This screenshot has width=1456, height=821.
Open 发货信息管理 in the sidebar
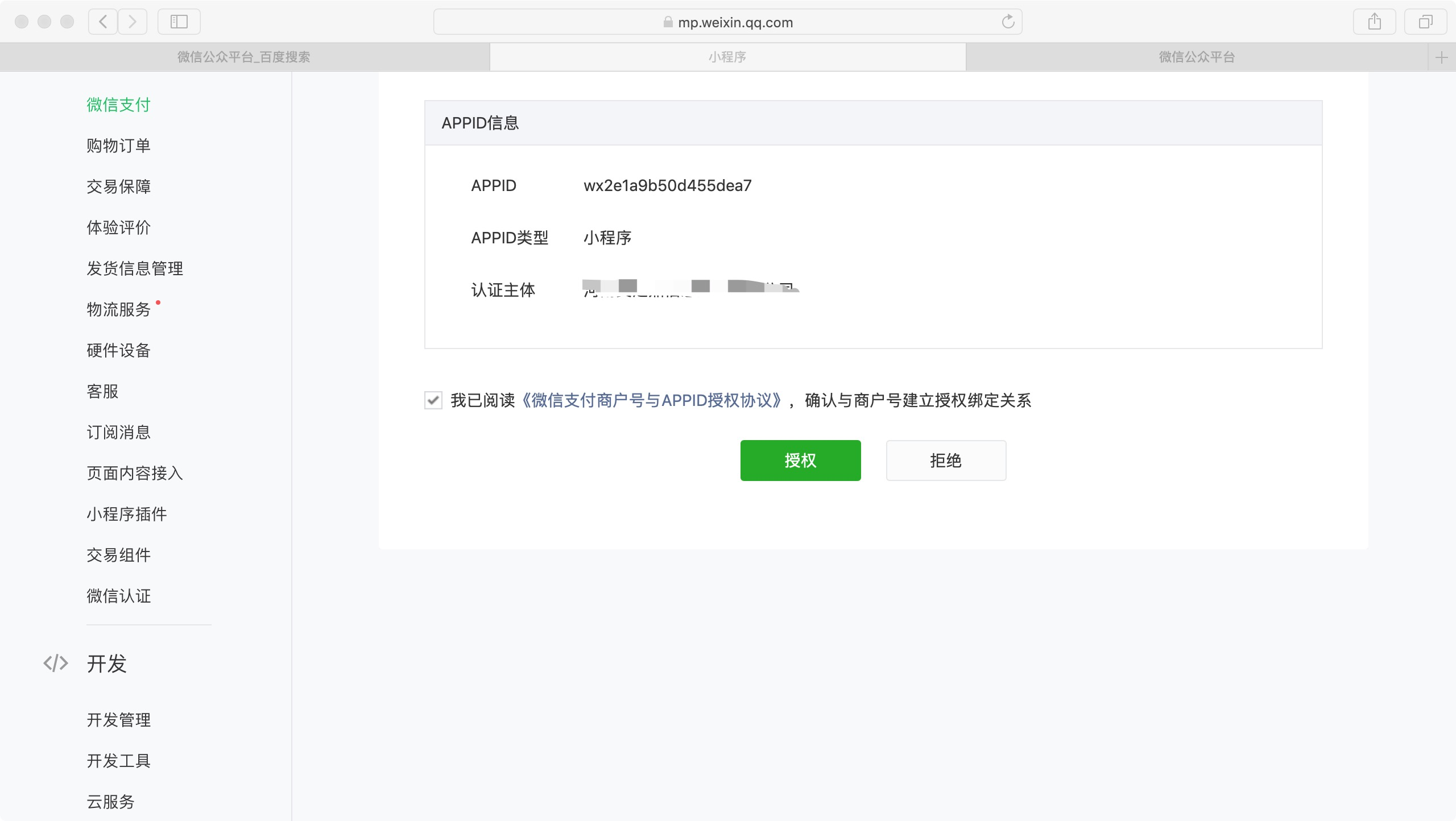click(x=135, y=268)
